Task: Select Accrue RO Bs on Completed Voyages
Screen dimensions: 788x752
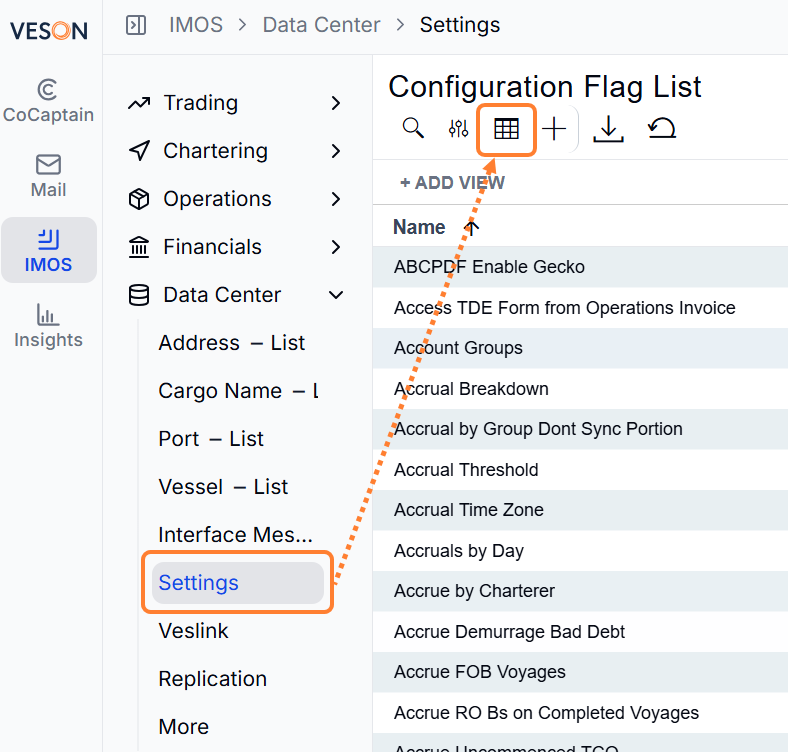Action: pyautogui.click(x=580, y=713)
